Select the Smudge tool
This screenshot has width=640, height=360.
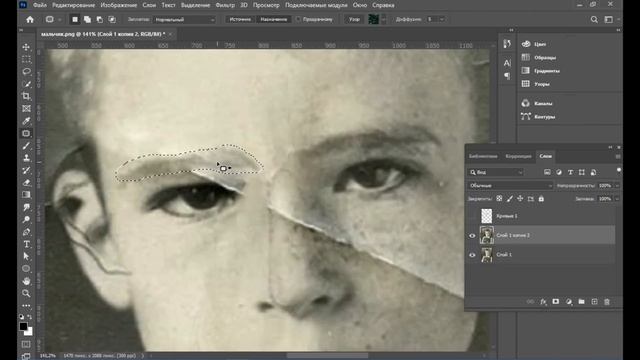(26, 207)
